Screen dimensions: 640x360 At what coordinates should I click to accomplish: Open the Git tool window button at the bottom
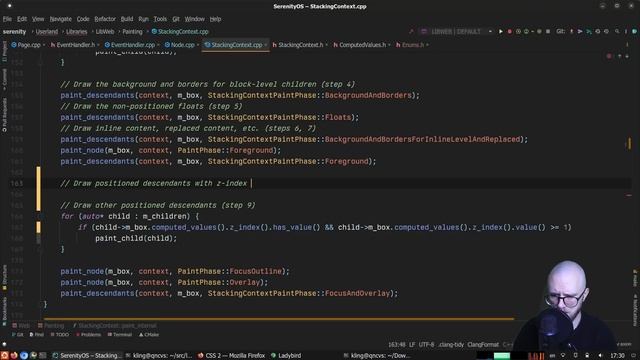click(x=18, y=335)
